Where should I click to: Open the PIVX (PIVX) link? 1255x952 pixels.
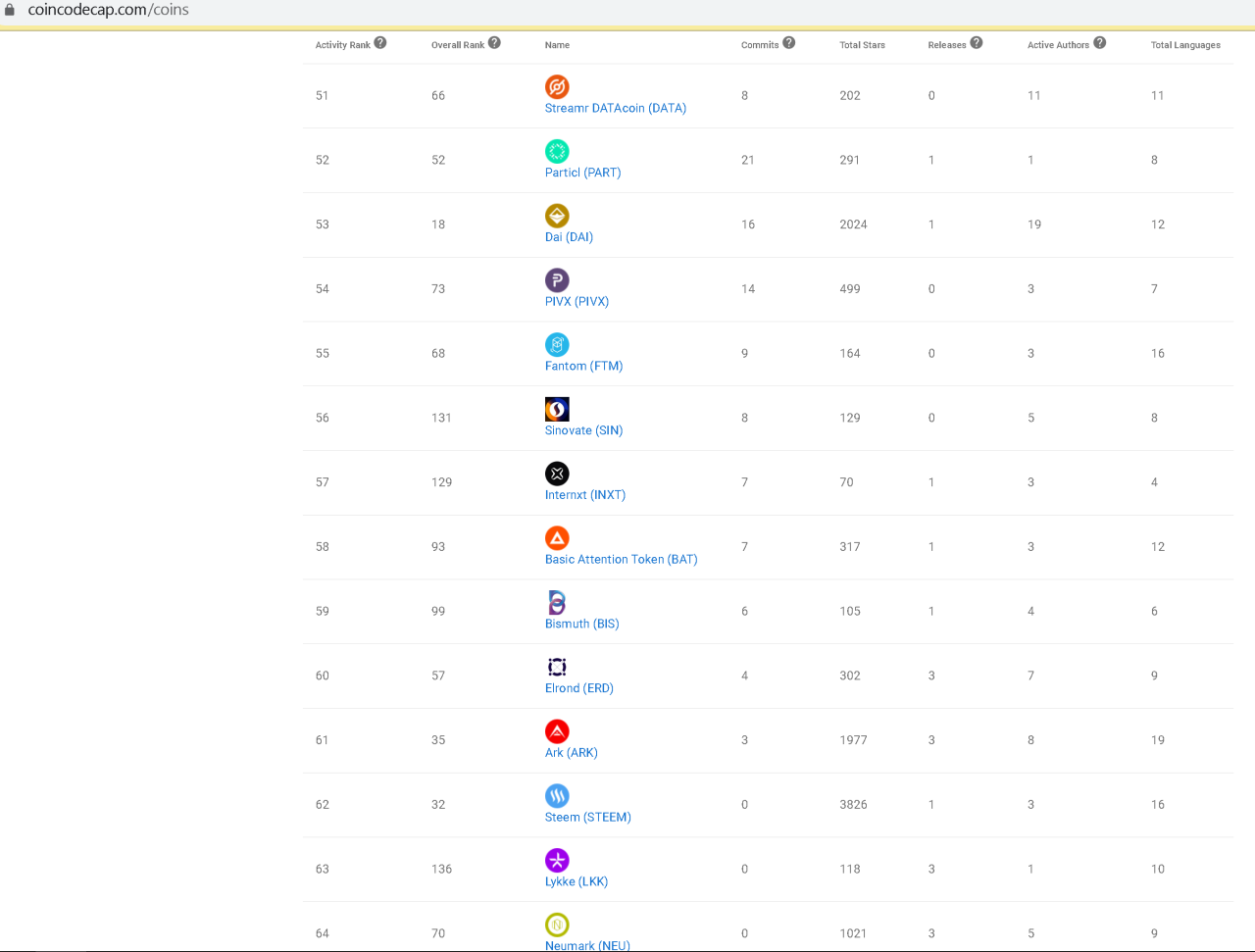pos(577,302)
